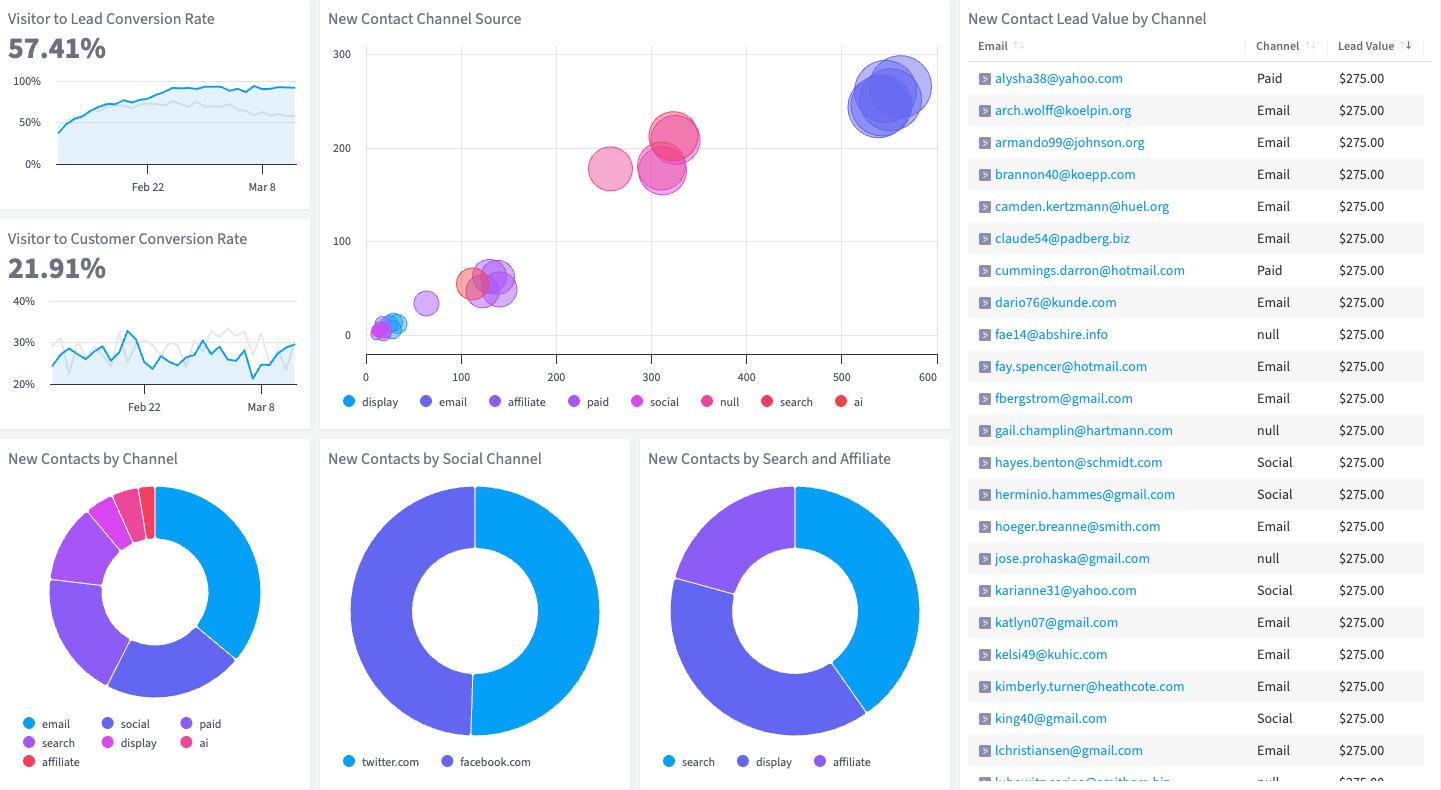The height and width of the screenshot is (790, 1441).
Task: Expand row icon for karianne31@yahoo.com
Action: tap(984, 590)
